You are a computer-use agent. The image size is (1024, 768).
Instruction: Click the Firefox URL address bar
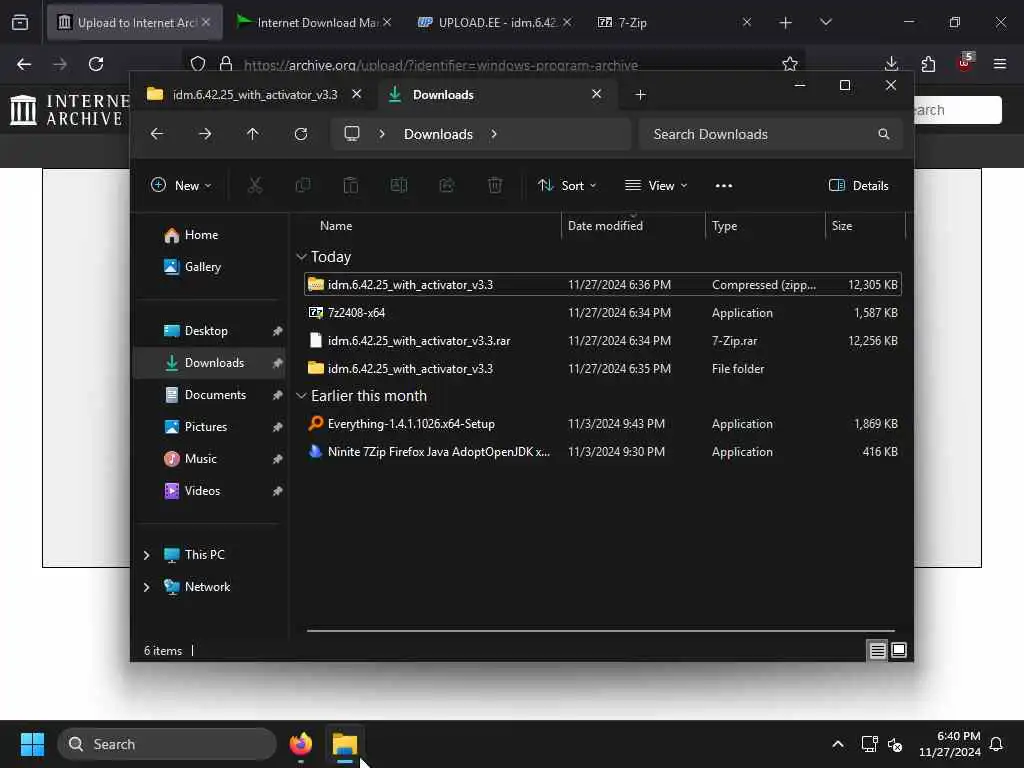(494, 64)
